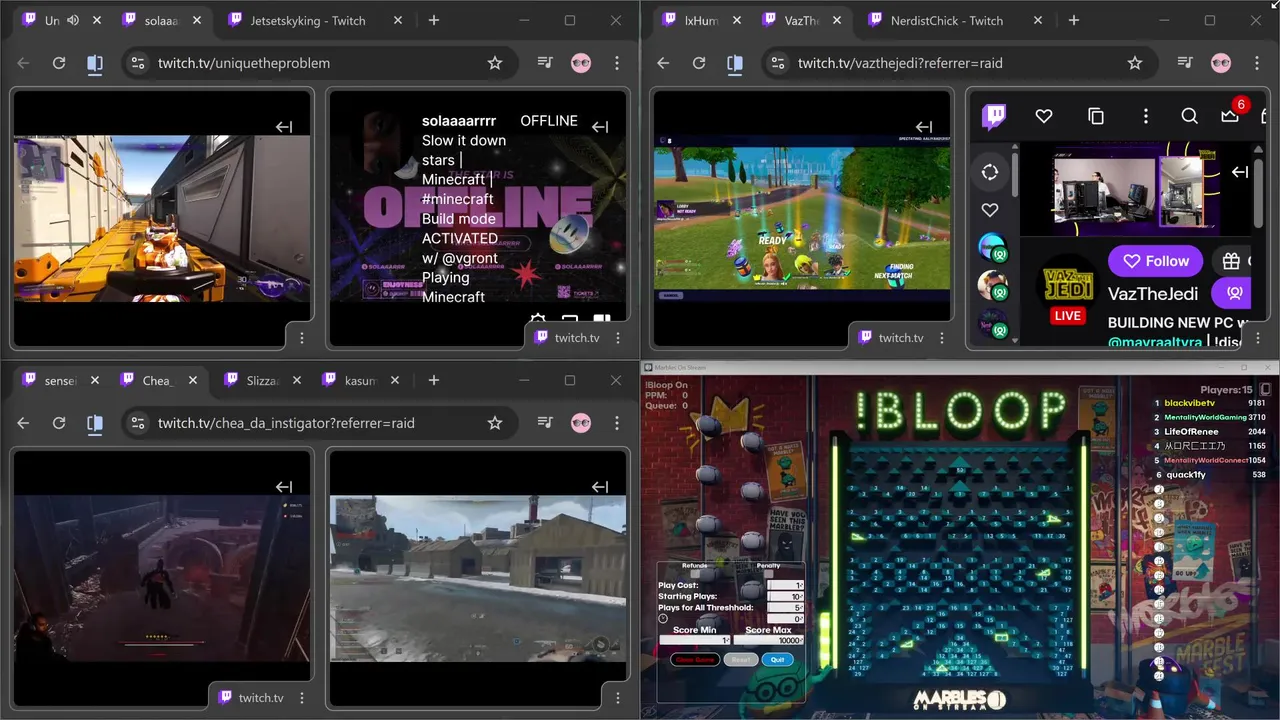Image resolution: width=1280 pixels, height=720 pixels.
Task: Click the VazTheJedi LIVE avatar
Action: tap(1067, 290)
